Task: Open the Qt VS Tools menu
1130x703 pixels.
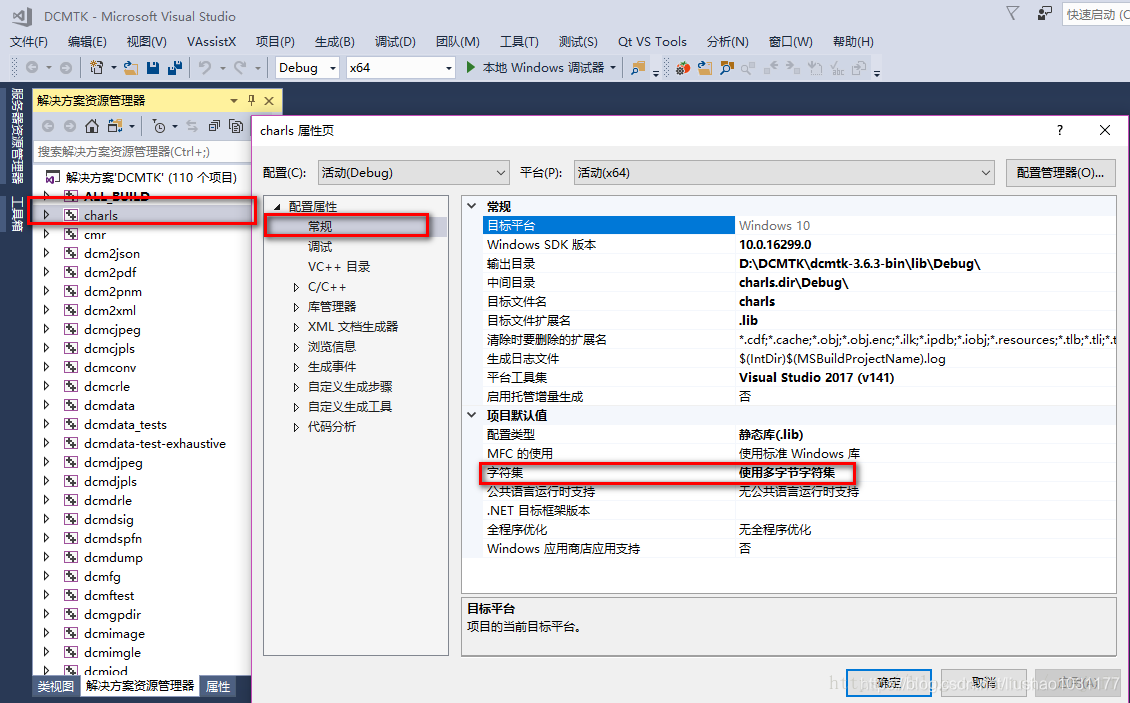Action: point(652,42)
